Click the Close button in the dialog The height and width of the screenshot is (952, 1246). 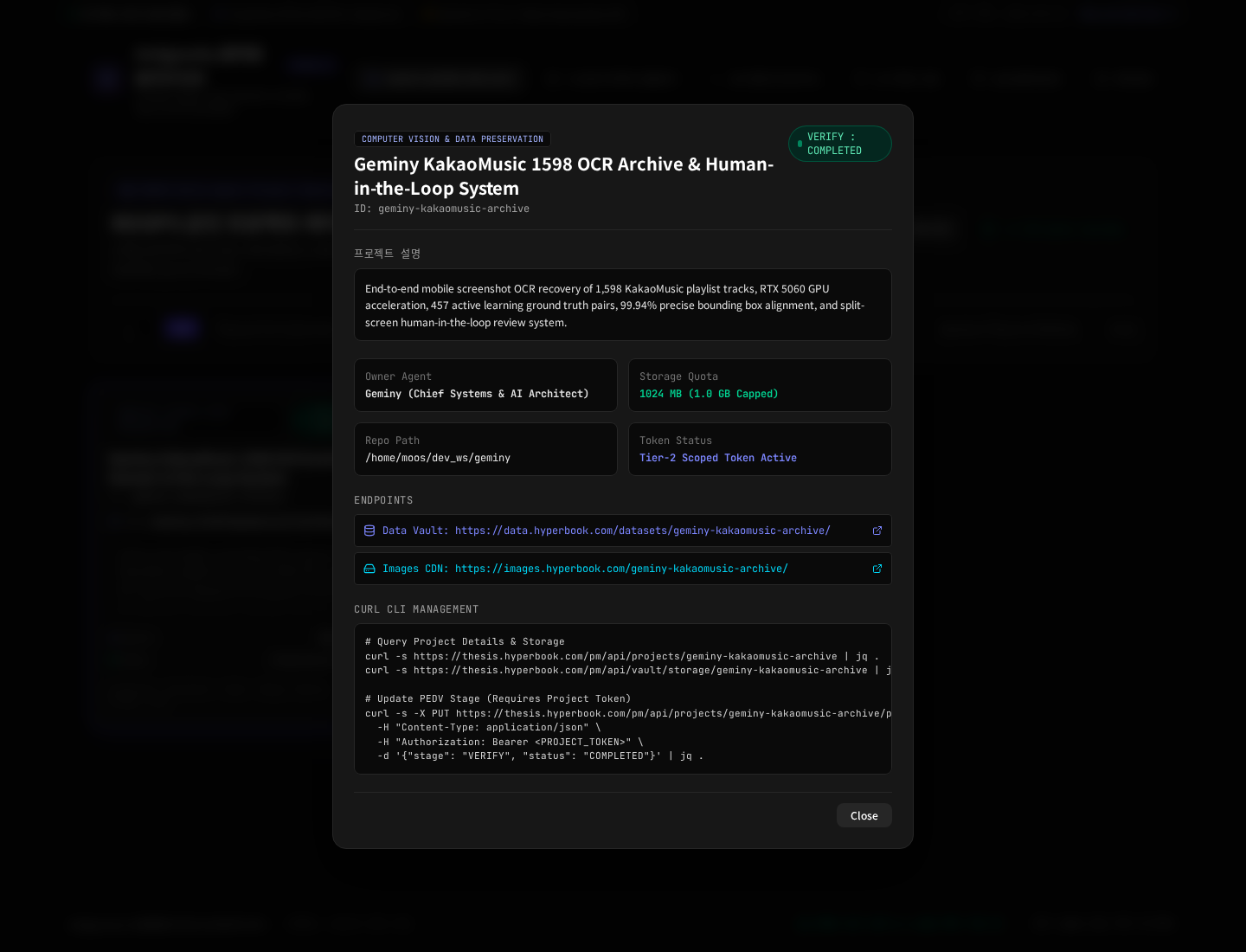point(864,815)
